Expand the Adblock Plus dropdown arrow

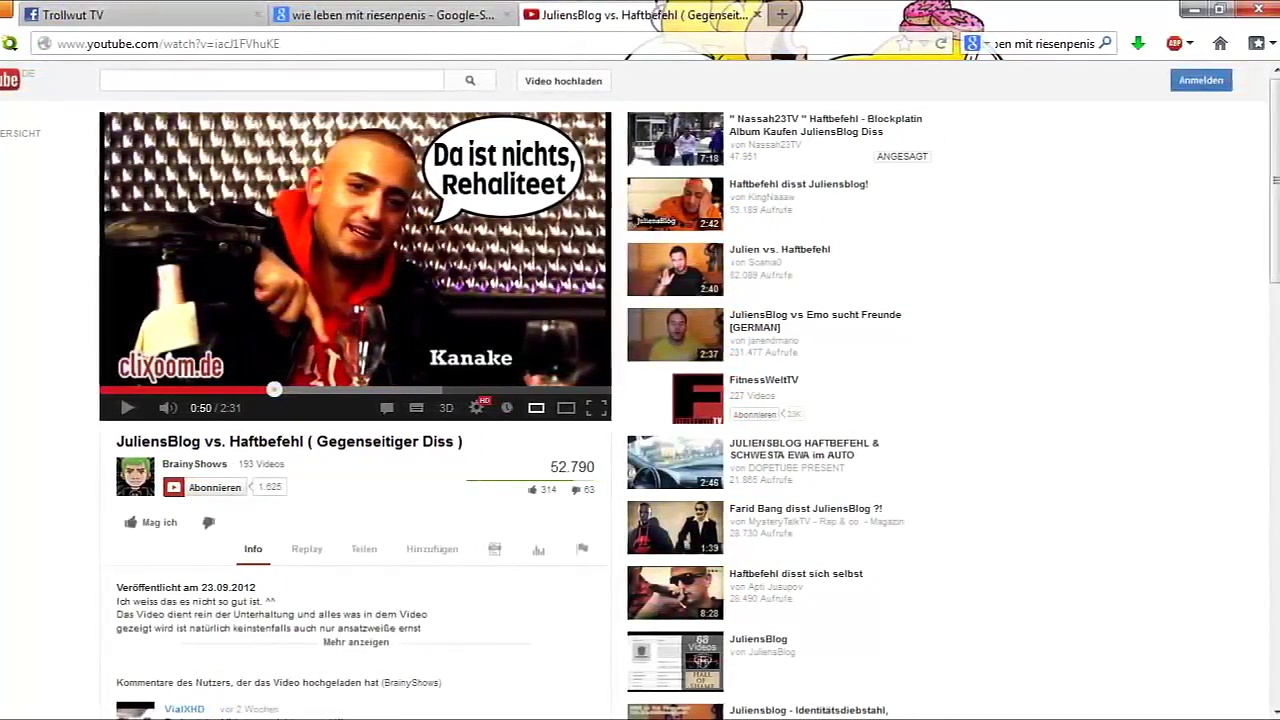point(1189,44)
